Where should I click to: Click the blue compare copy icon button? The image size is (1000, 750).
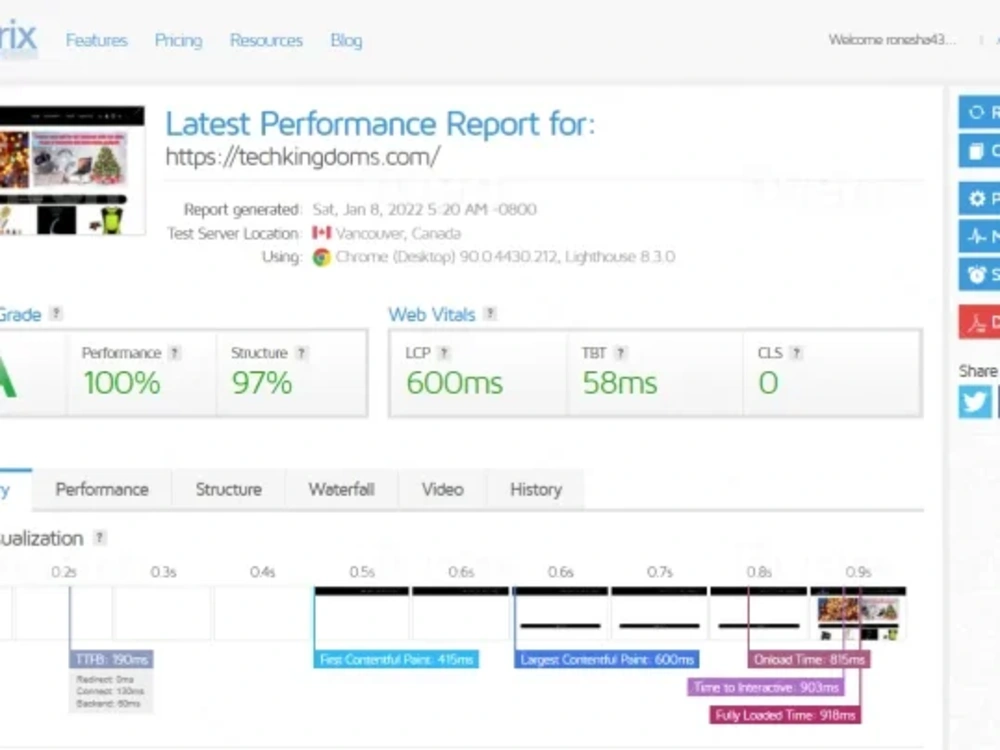click(979, 151)
